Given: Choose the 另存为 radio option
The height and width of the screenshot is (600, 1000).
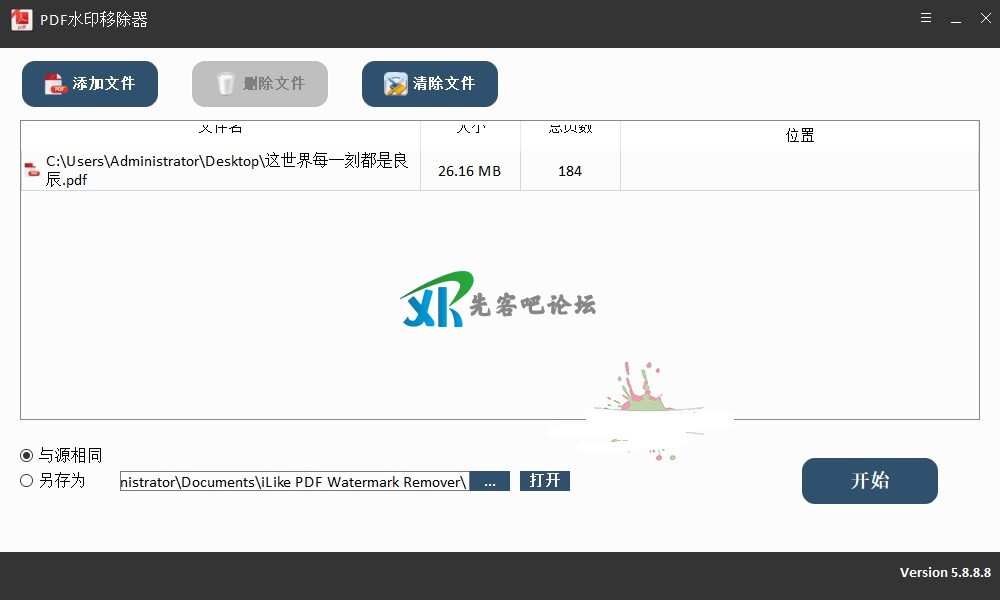Looking at the screenshot, I should (x=27, y=481).
